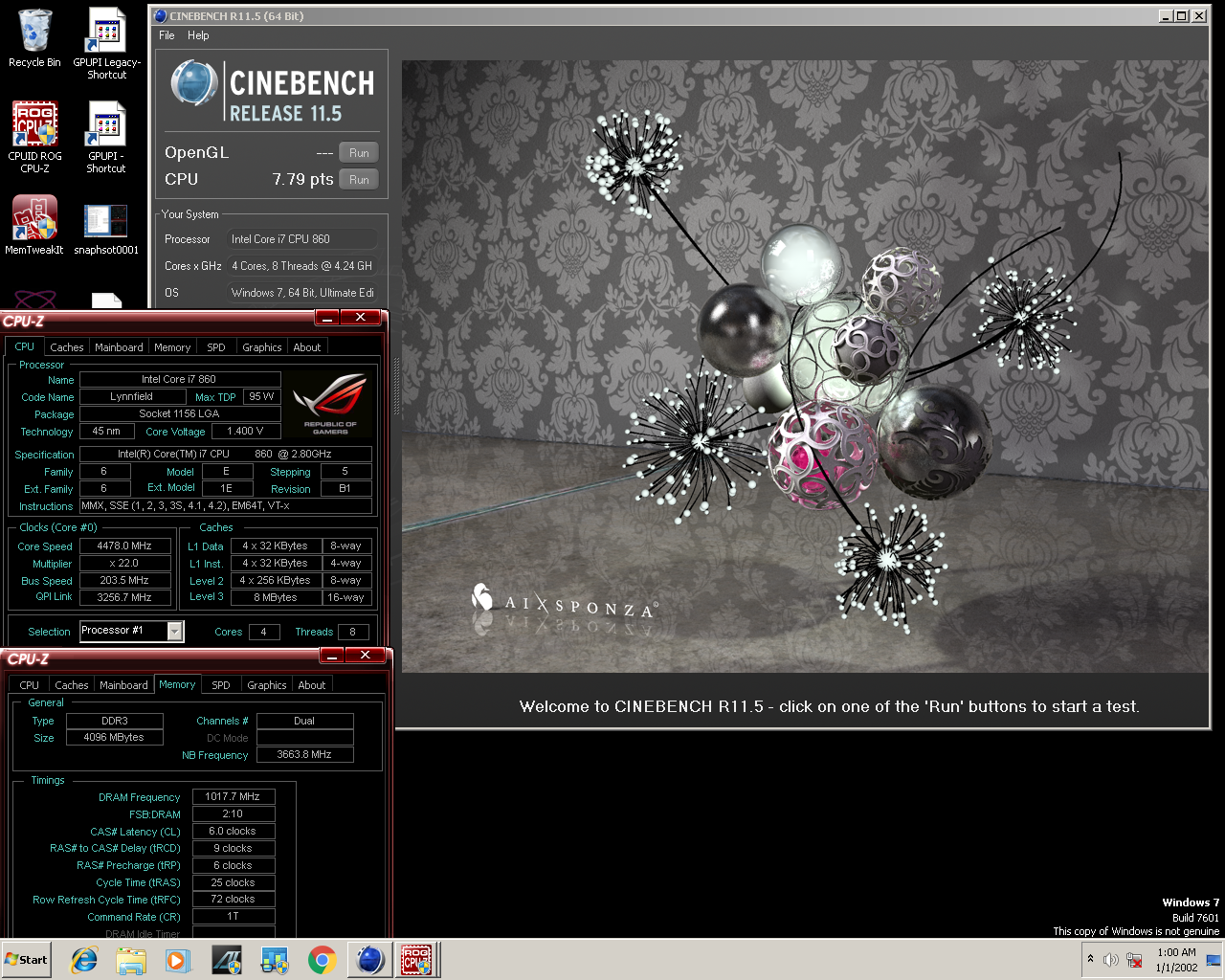The width and height of the screenshot is (1225, 980).
Task: Click the Bus Speed value 203.5 MHz
Action: click(x=124, y=580)
